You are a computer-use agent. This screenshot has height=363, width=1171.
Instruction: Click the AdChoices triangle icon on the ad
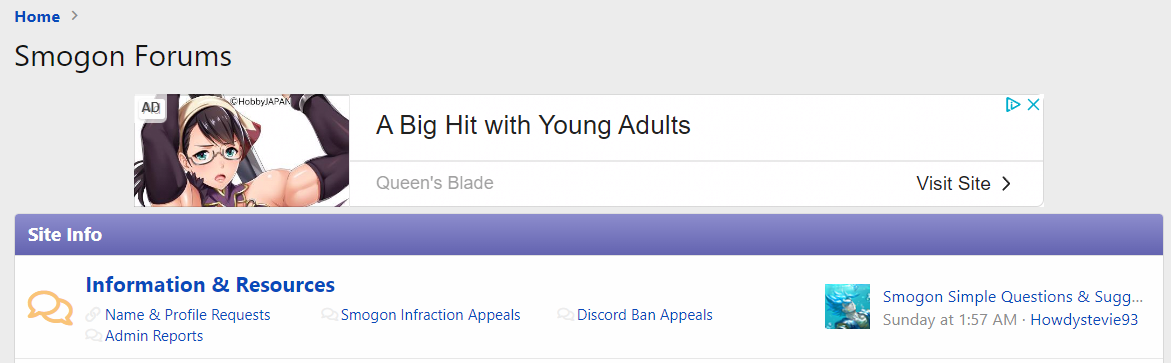pos(1013,105)
